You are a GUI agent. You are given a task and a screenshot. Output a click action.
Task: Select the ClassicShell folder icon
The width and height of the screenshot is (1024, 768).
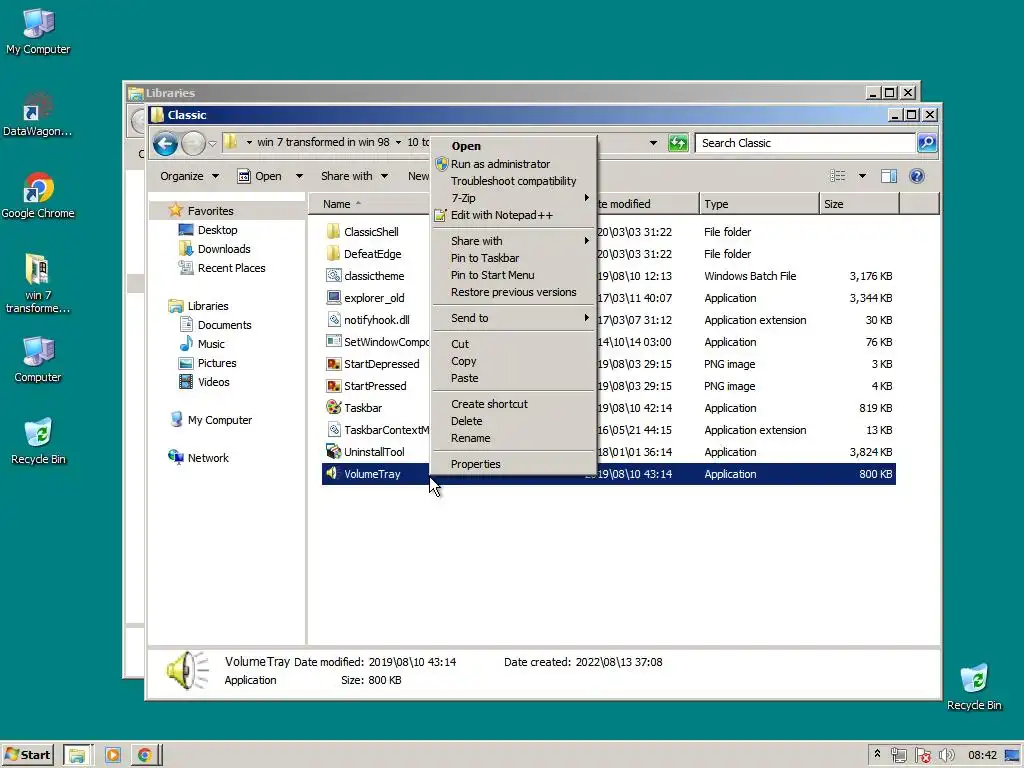(x=333, y=231)
